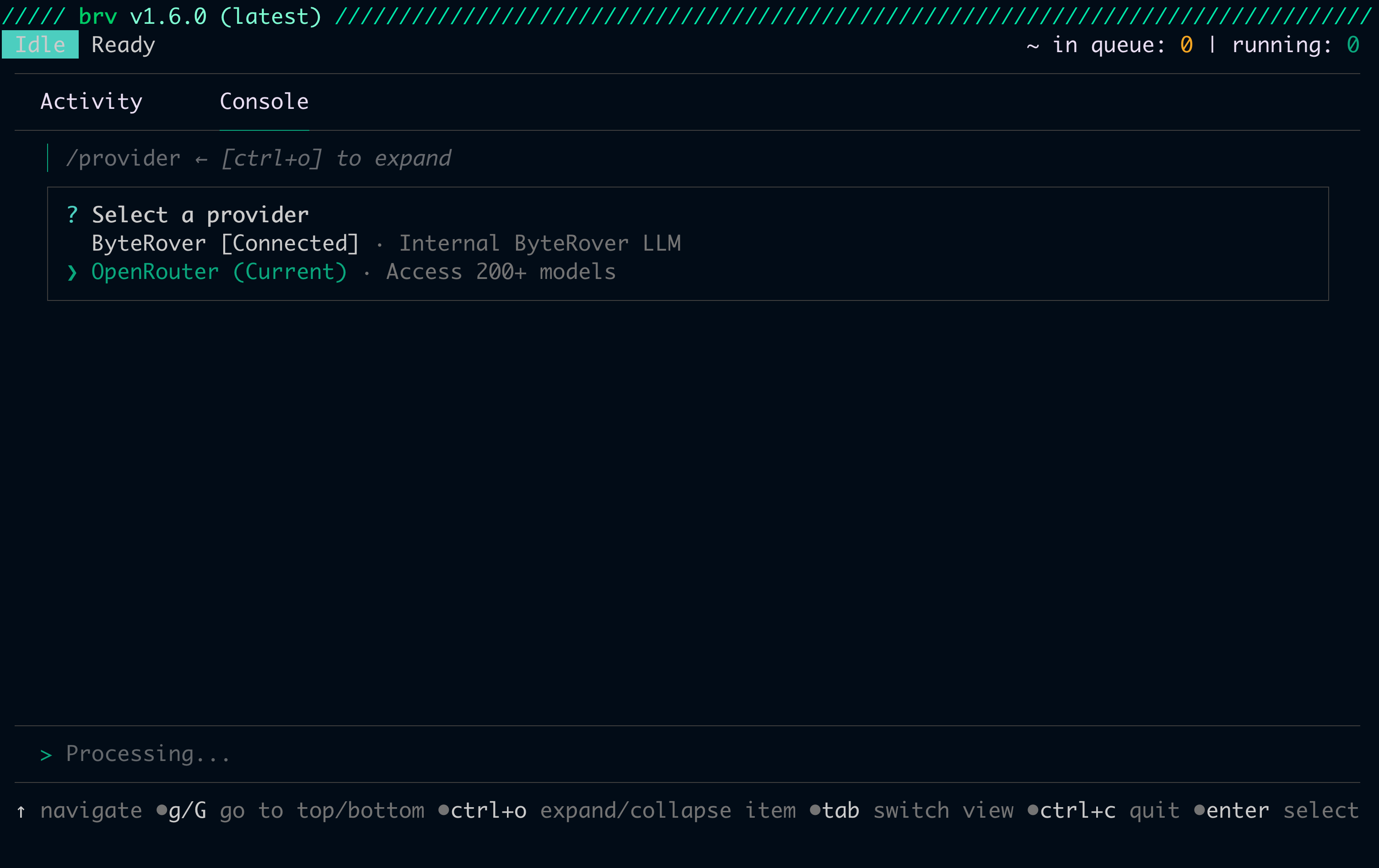Expand the collapsed /provider command entry
1379x868 pixels.
point(123,159)
